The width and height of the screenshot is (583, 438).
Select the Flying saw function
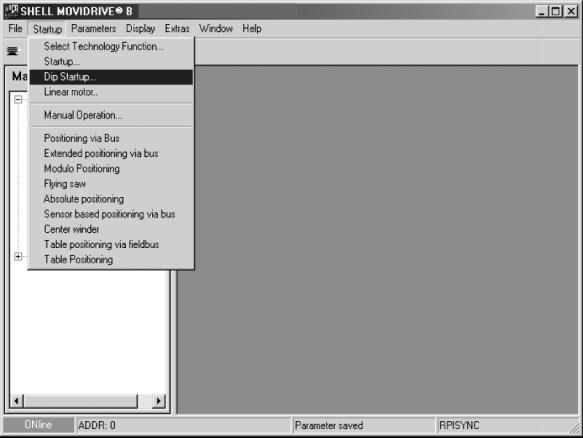[111, 184]
